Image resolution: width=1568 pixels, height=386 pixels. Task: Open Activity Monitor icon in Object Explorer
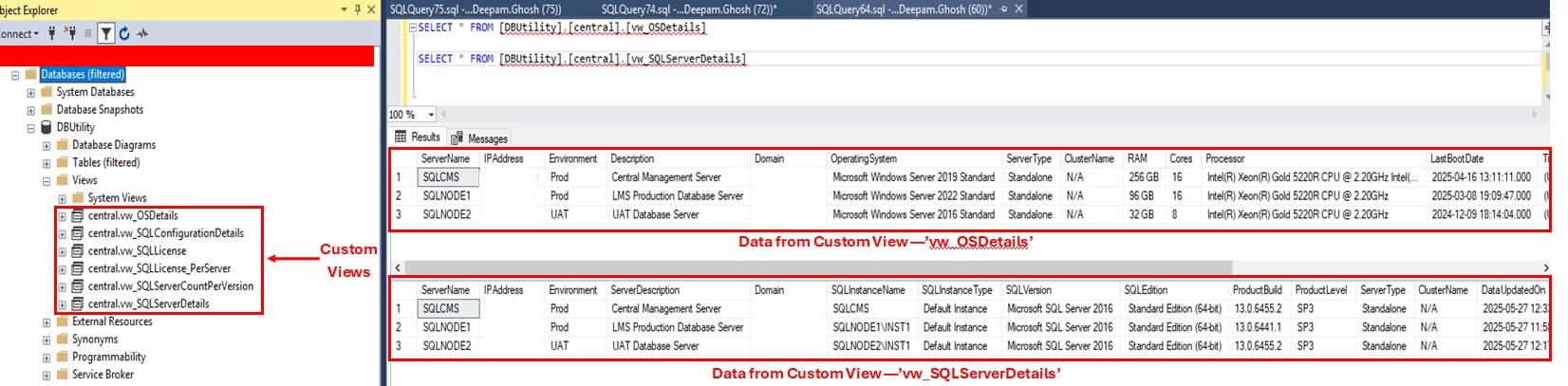pos(142,33)
